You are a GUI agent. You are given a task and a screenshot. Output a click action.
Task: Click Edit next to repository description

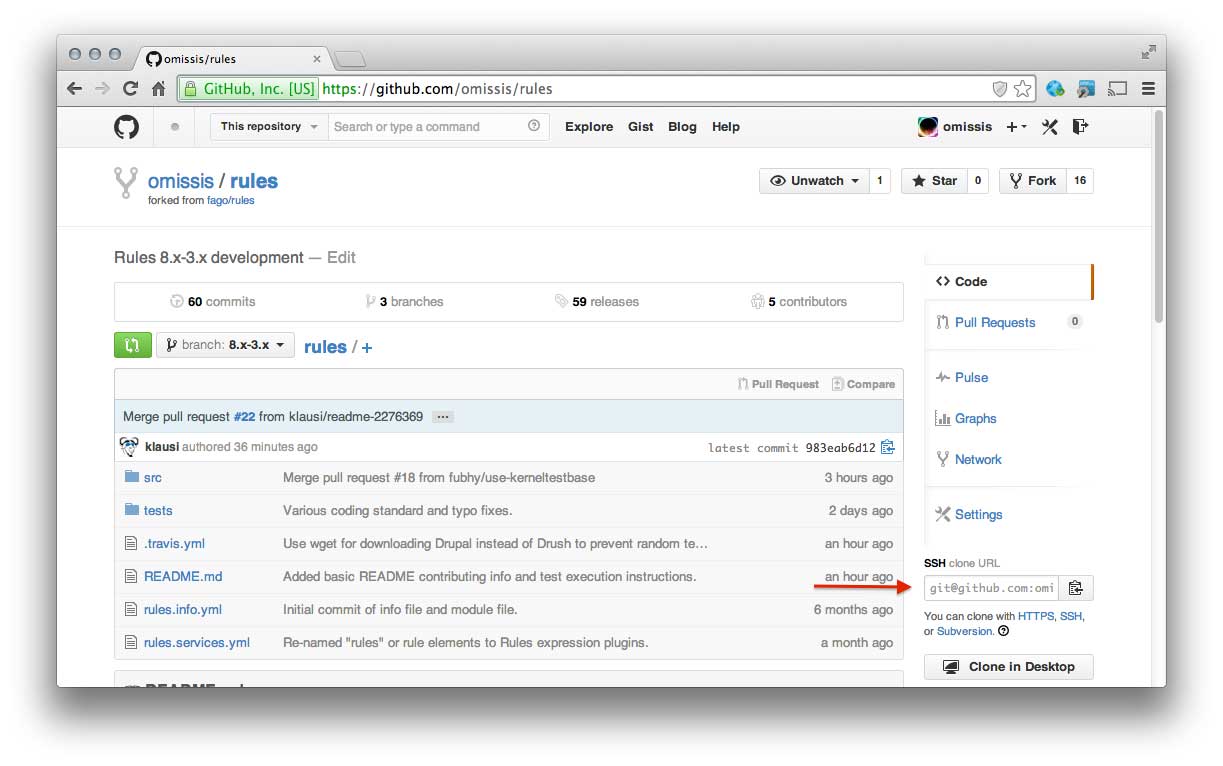[341, 257]
